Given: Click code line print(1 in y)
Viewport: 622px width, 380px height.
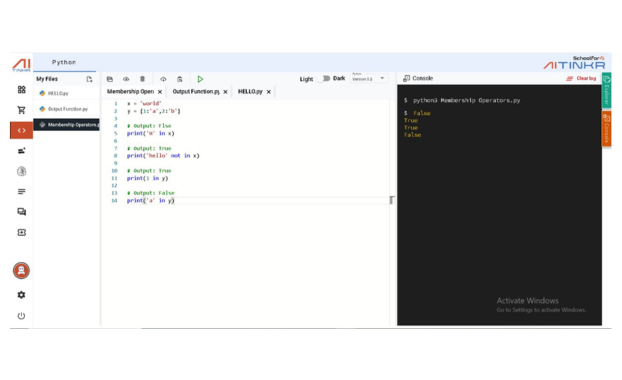Looking at the screenshot, I should click(x=147, y=178).
